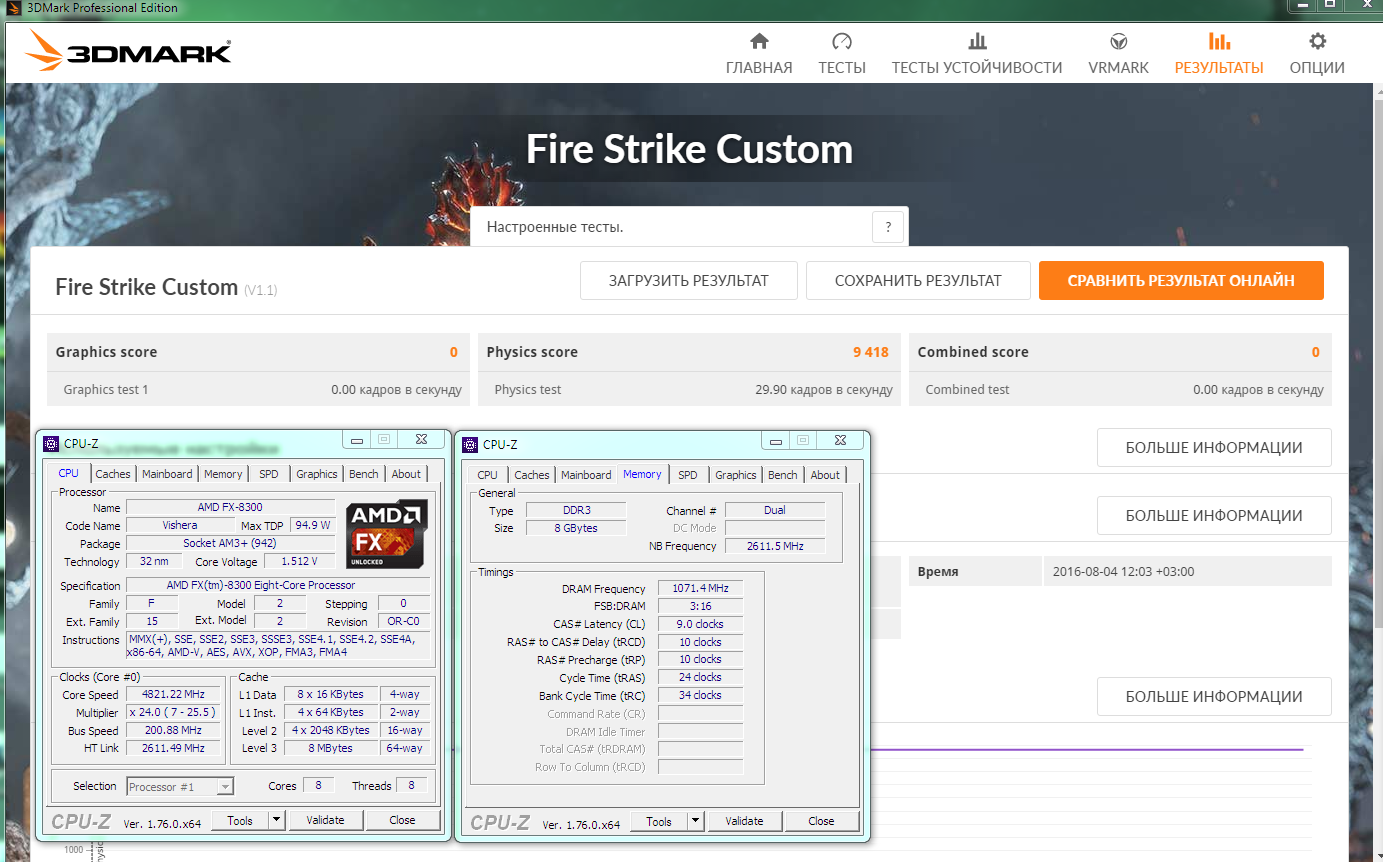Click title bar icon of CPU-Z Memory window
The height and width of the screenshot is (862, 1383).
(470, 444)
